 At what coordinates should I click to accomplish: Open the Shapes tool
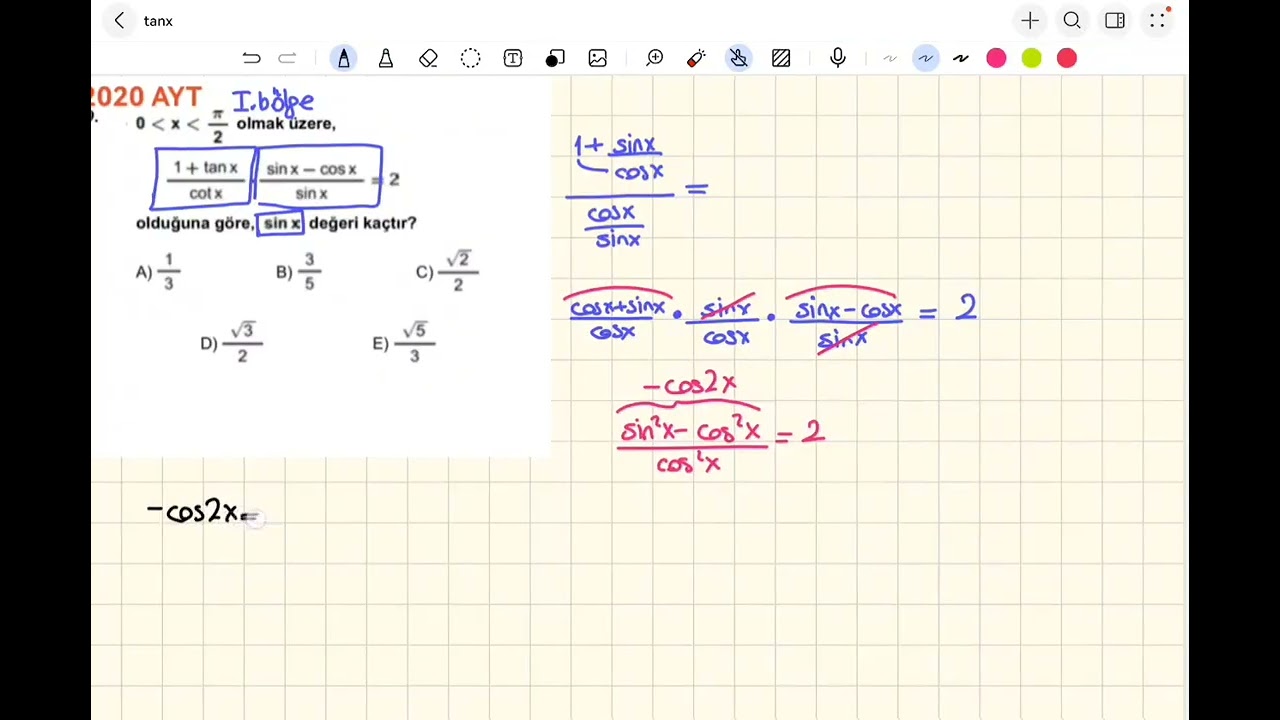point(555,59)
